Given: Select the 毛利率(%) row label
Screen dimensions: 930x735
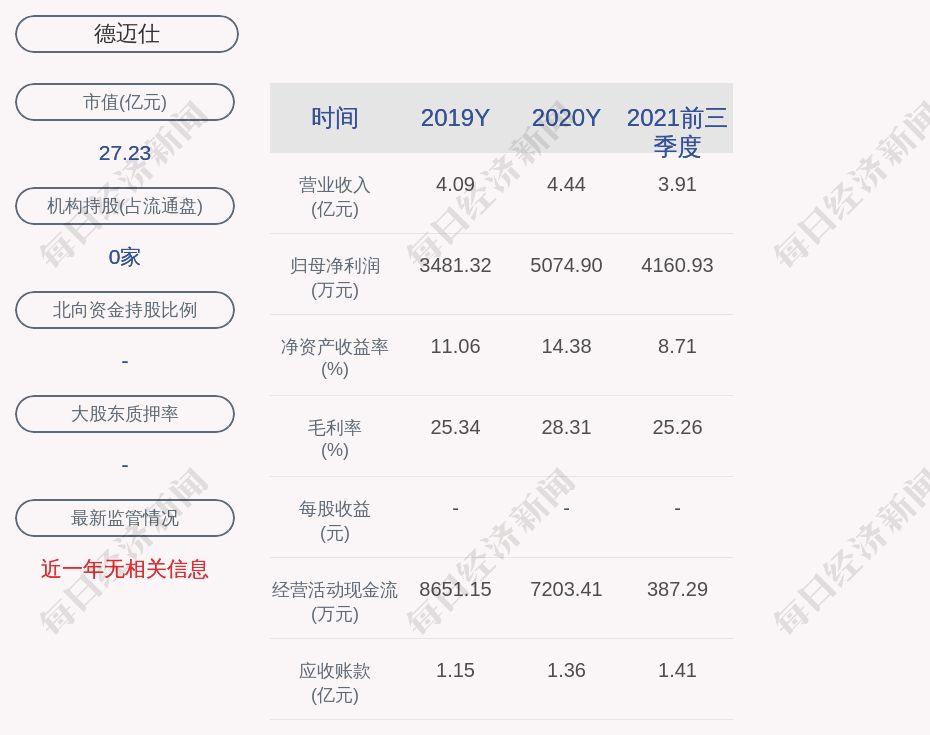Looking at the screenshot, I should coord(334,439).
